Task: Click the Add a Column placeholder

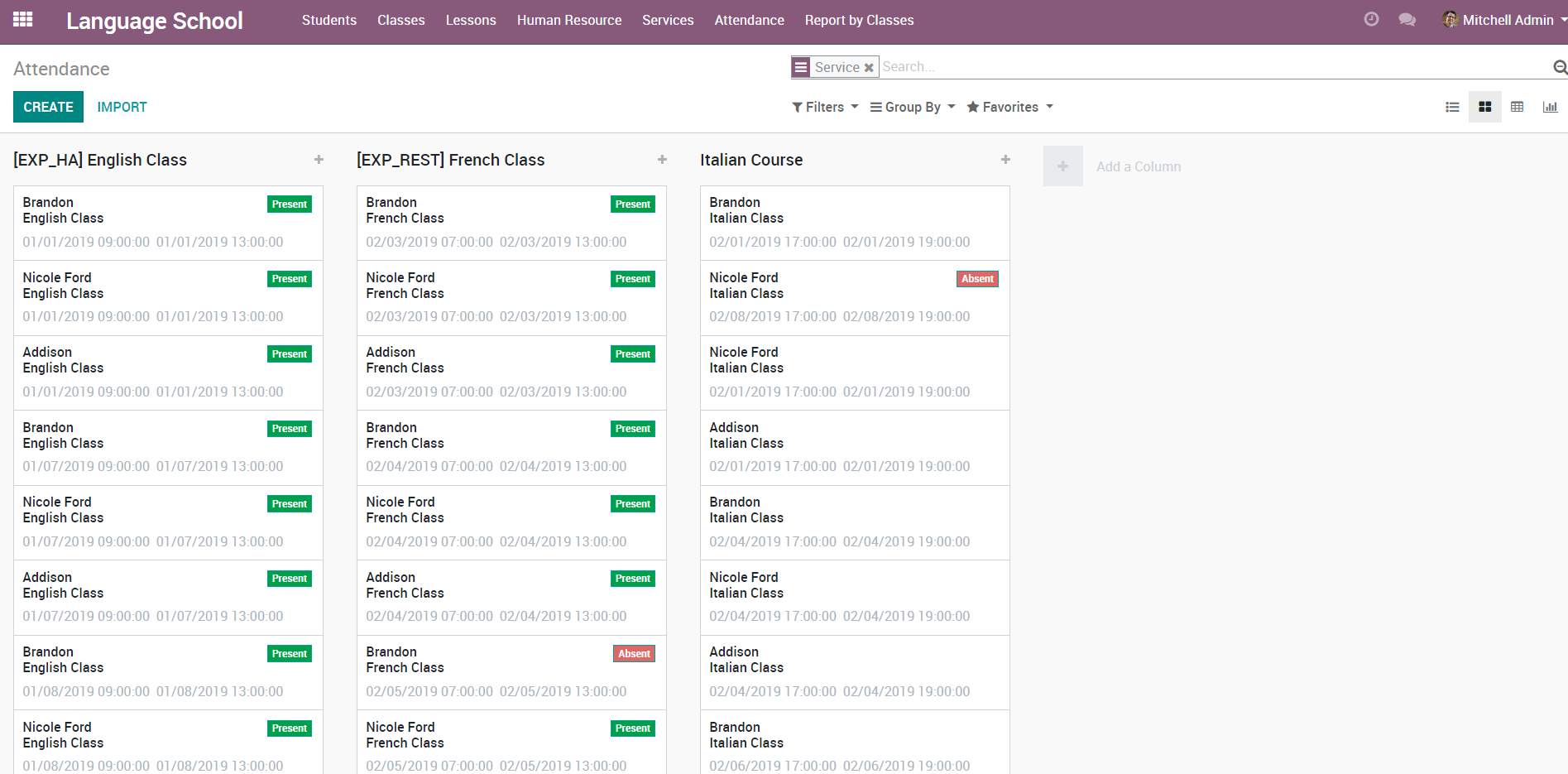Action: [1138, 166]
